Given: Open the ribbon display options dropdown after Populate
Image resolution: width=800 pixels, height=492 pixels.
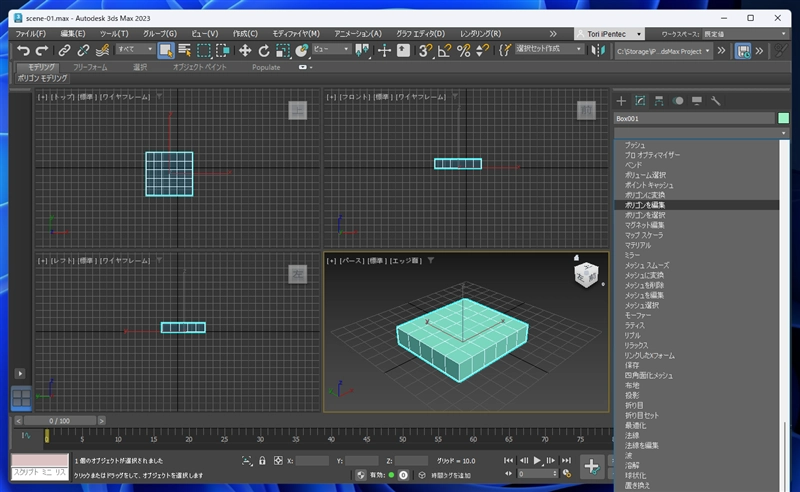Looking at the screenshot, I should click(305, 67).
